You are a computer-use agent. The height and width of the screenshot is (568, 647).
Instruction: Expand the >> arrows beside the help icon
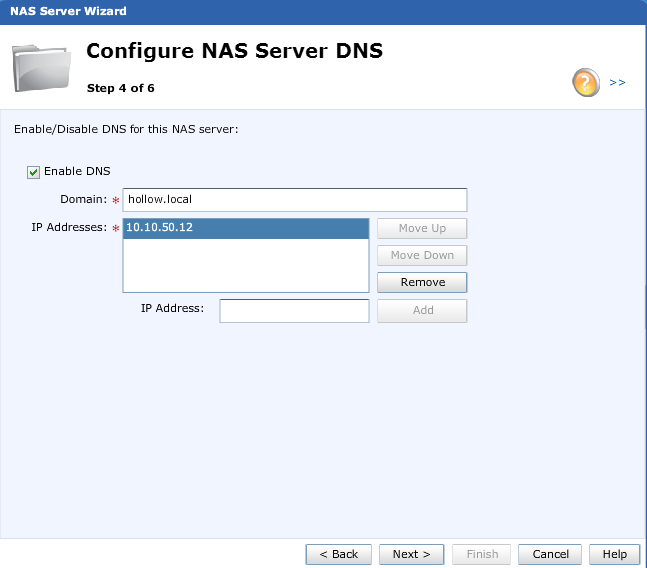tap(617, 82)
